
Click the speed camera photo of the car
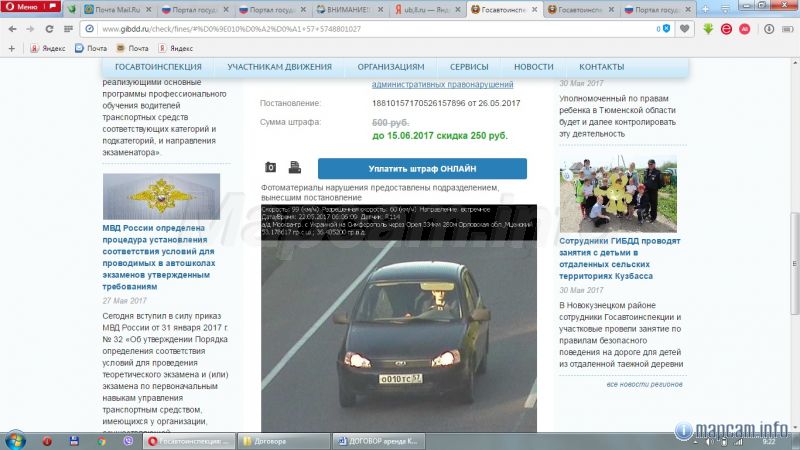click(400, 318)
